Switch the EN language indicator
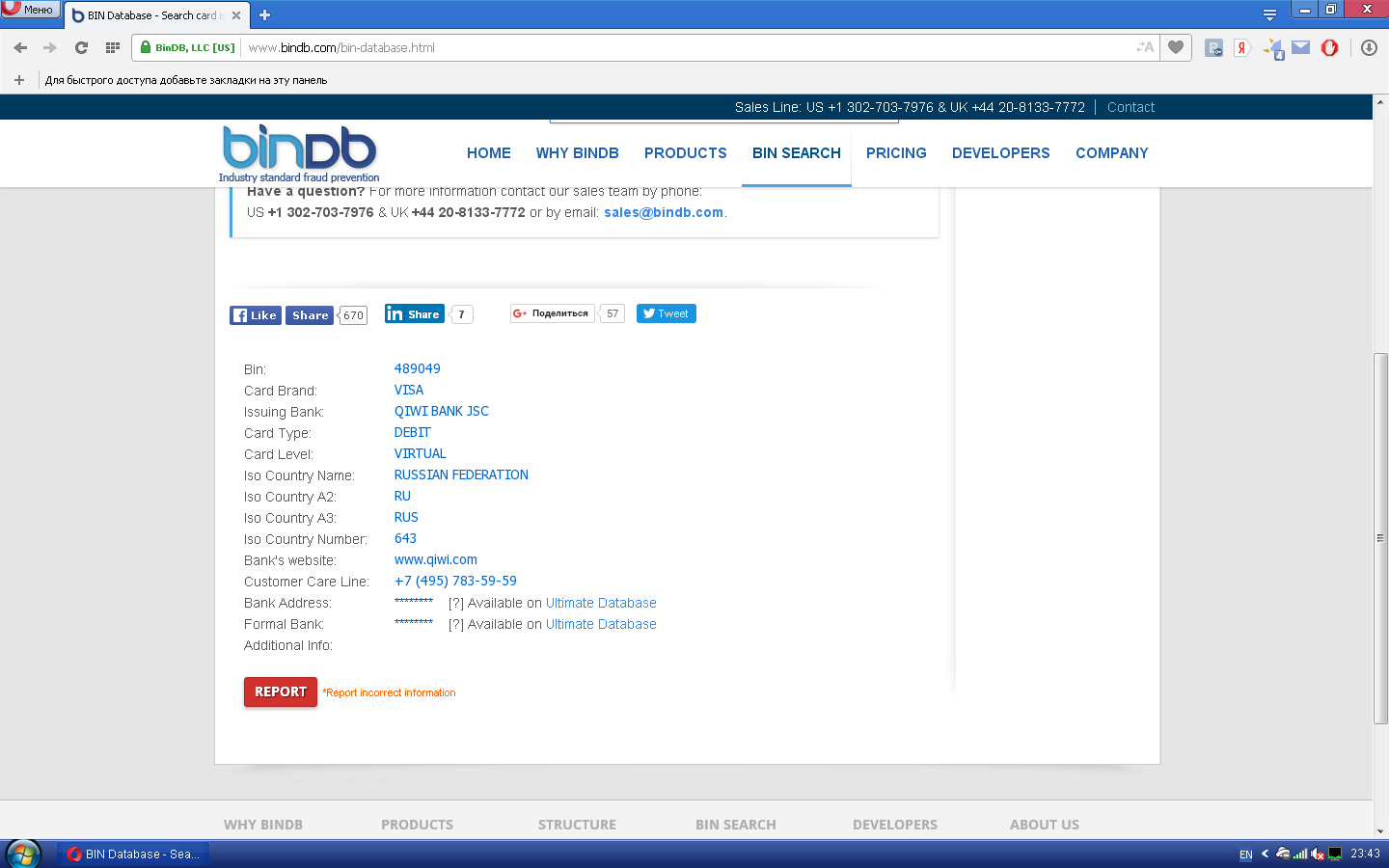The width and height of the screenshot is (1389, 868). 1245,854
